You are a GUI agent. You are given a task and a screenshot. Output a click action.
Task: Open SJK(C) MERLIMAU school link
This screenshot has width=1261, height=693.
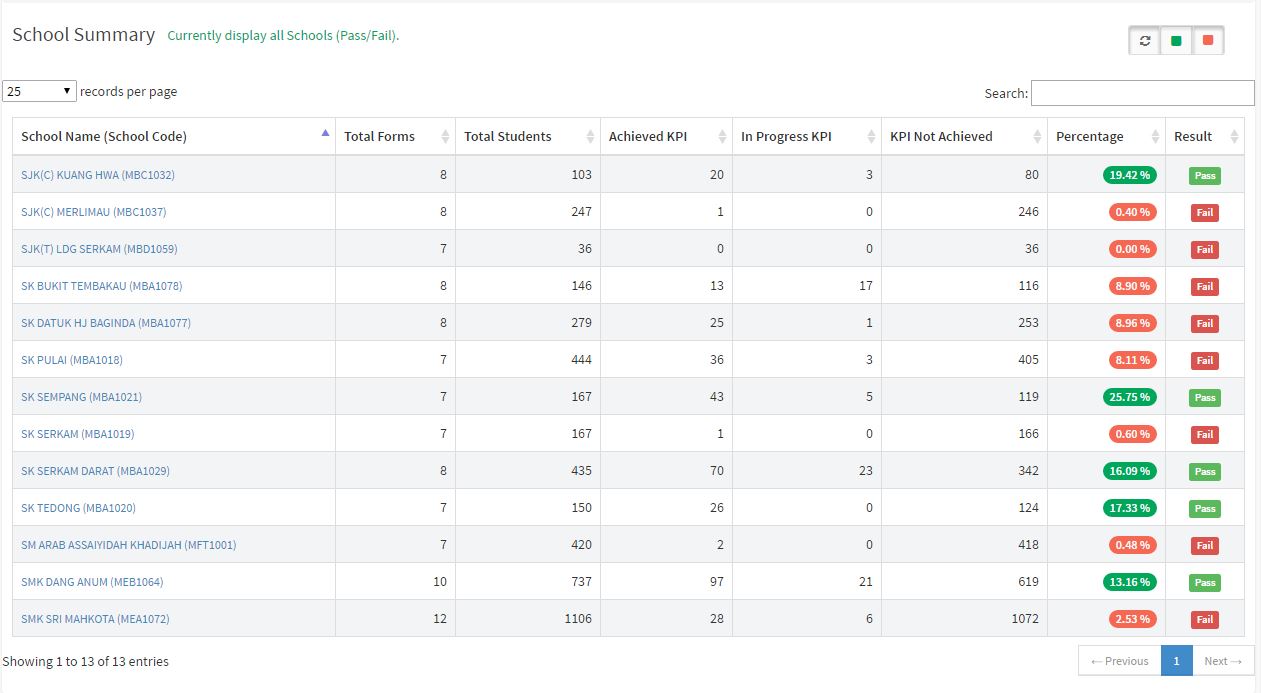coord(94,212)
